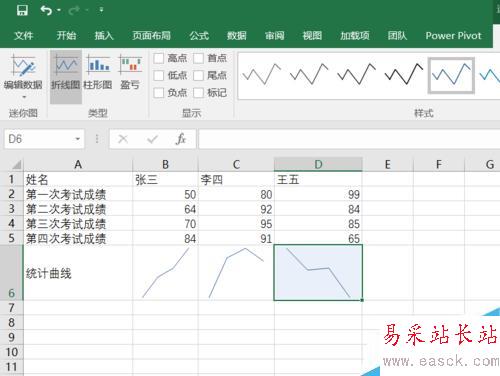Switch to the Power Pivot tab
500x376 pixels.
(x=453, y=35)
